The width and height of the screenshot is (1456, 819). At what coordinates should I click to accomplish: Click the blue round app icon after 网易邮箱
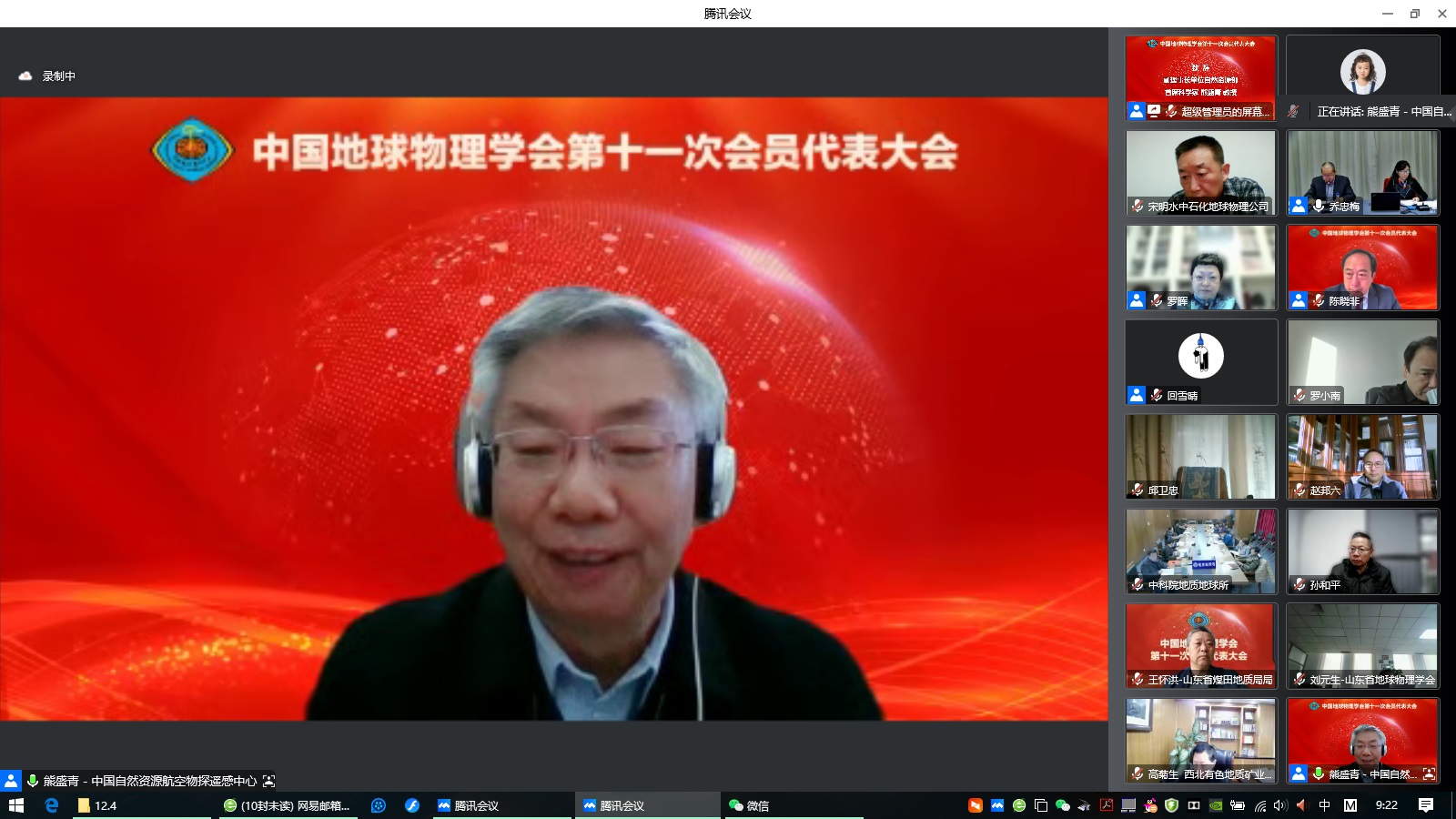tap(379, 805)
